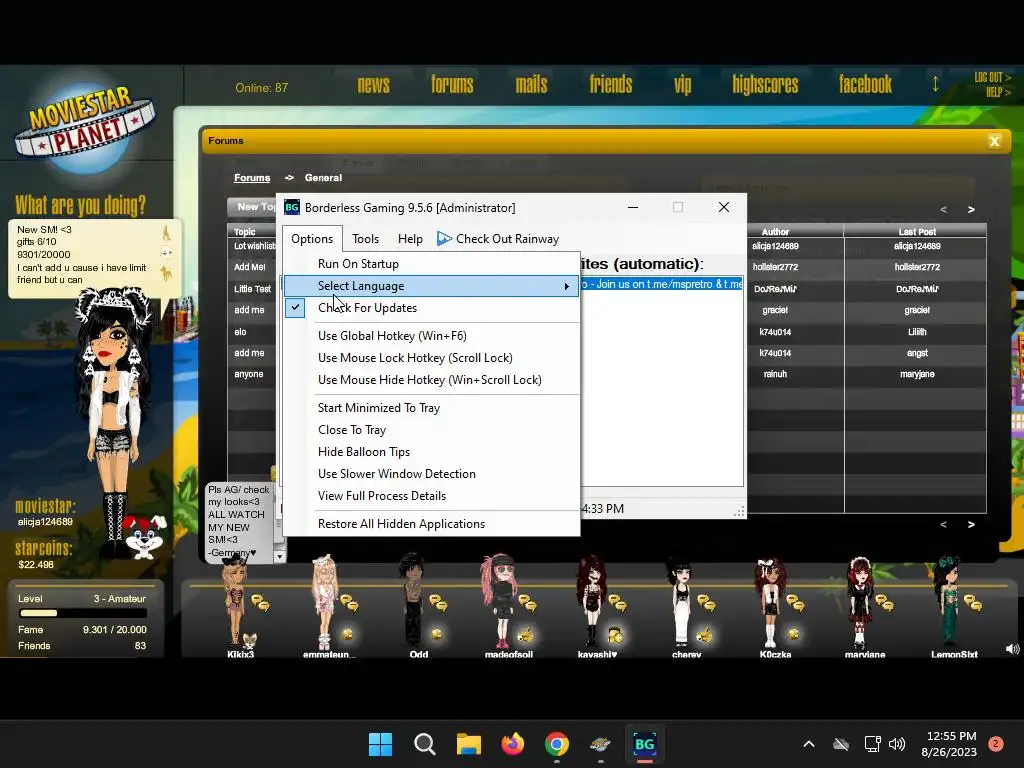Viewport: 1024px width, 768px height.
Task: Click Odd avatar in bottom bar
Action: point(413,601)
